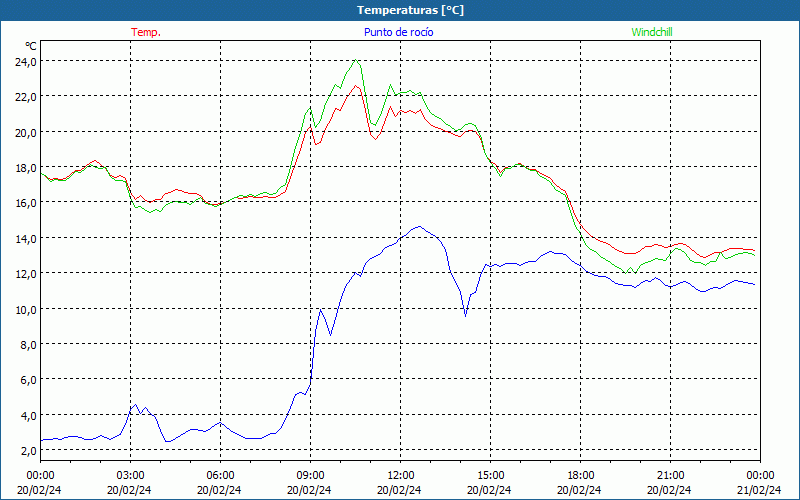Click the 18,0 y-axis value
The image size is (800, 500).
tap(26, 167)
